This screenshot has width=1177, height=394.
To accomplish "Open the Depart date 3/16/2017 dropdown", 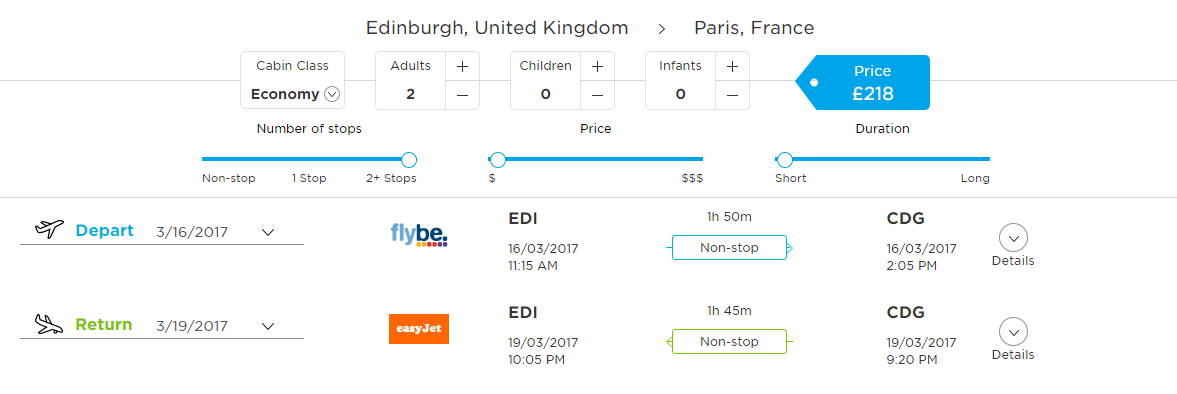I will (x=268, y=233).
